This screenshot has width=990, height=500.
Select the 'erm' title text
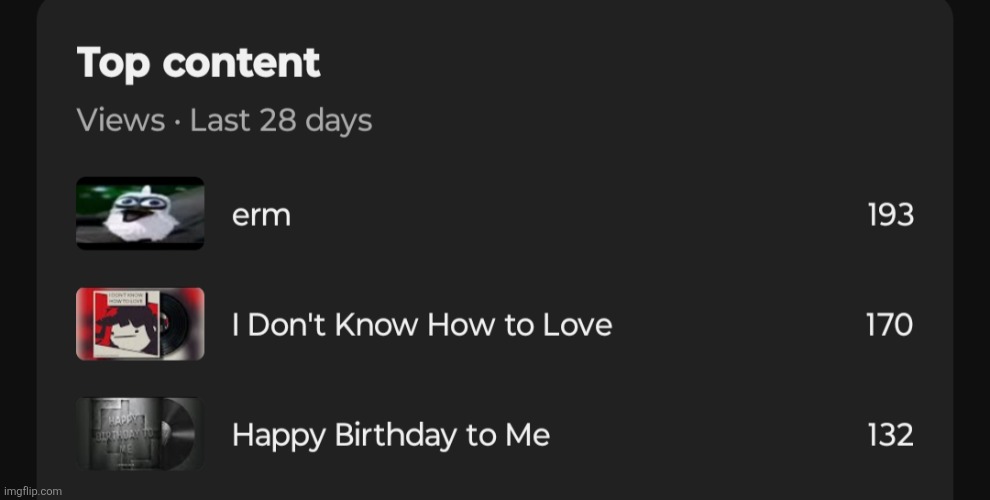click(261, 216)
